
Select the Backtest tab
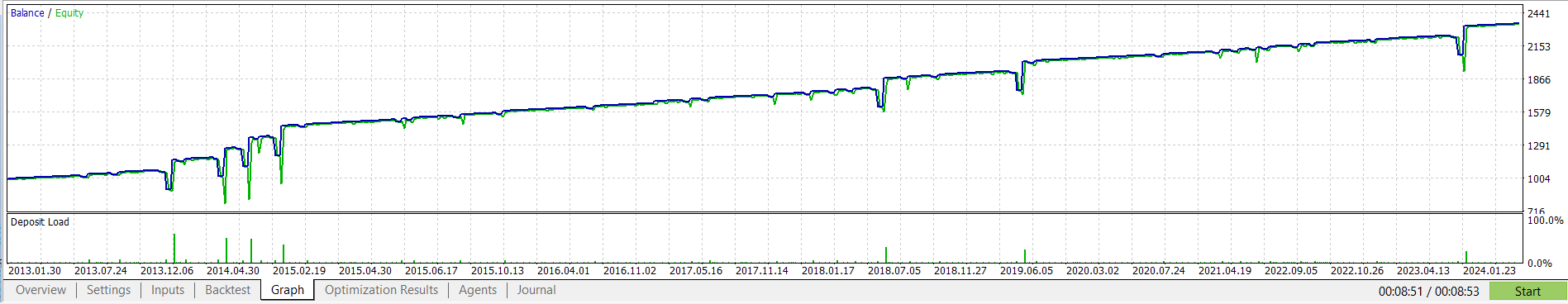tap(227, 290)
